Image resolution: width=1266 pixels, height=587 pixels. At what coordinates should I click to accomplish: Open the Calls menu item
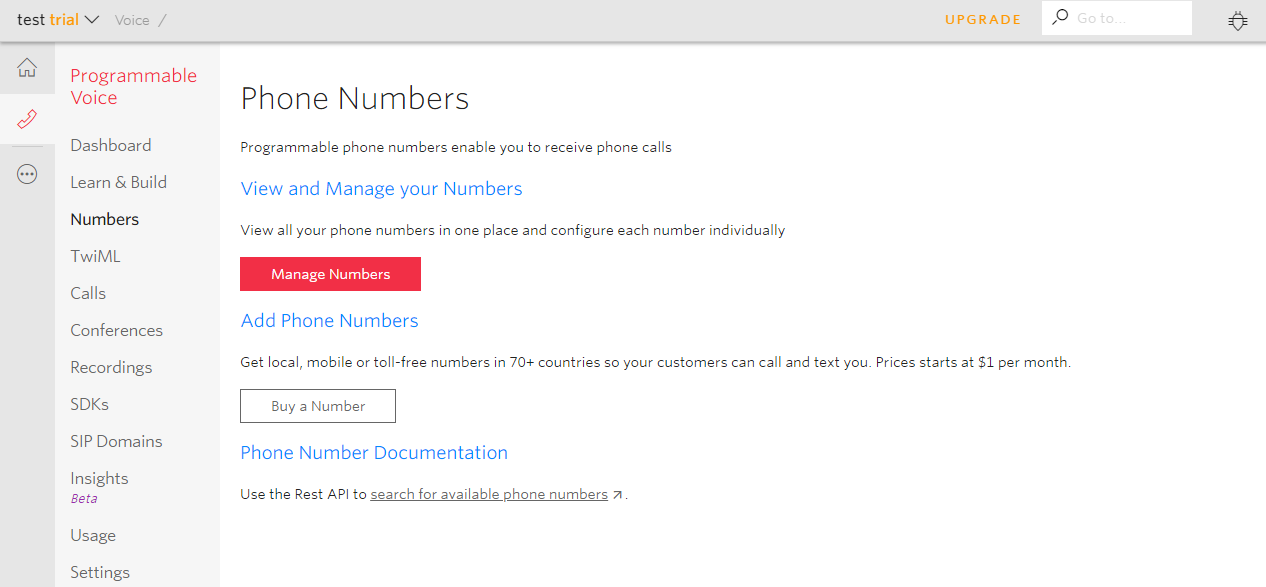point(88,293)
